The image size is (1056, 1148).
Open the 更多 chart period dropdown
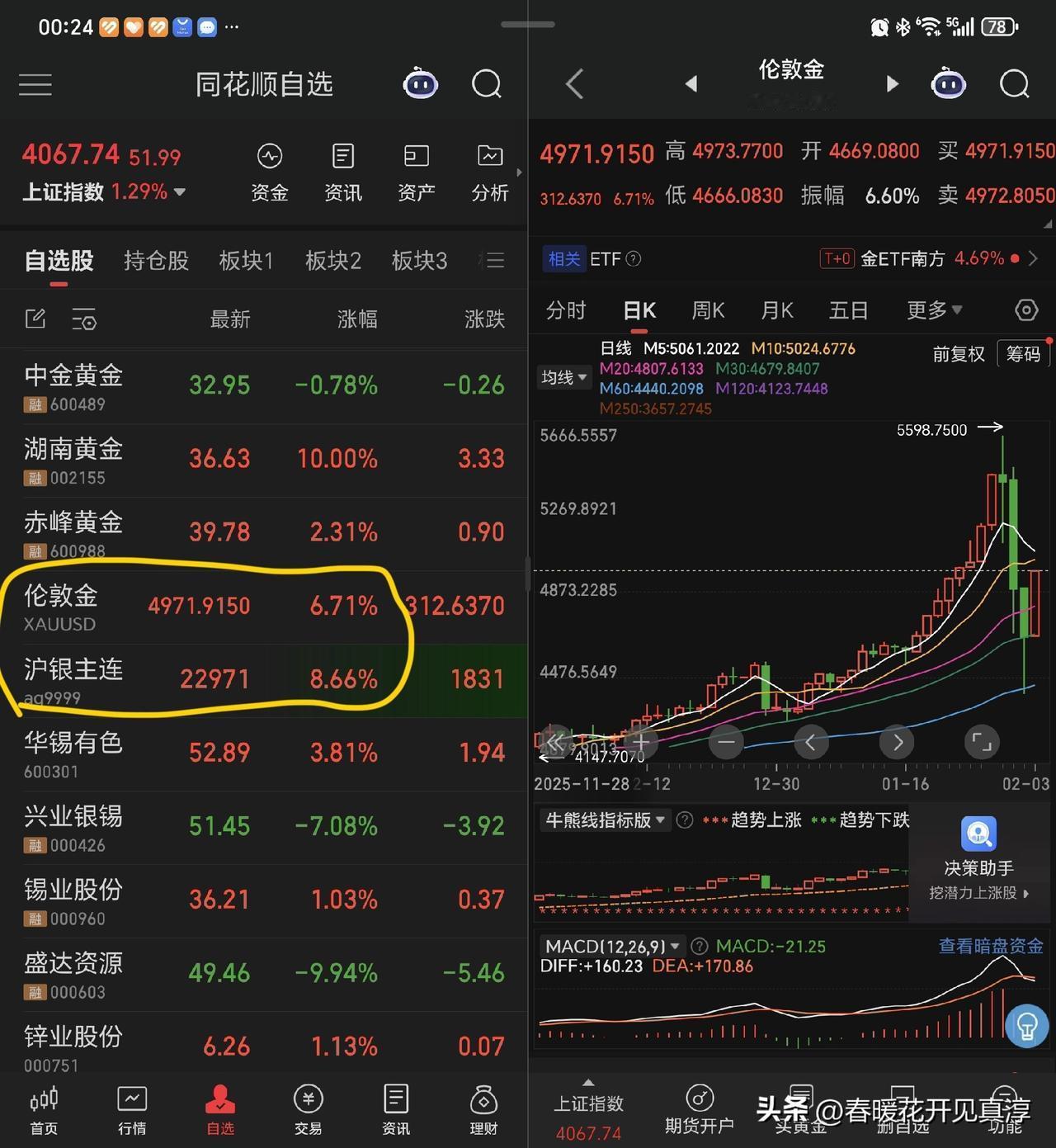(935, 310)
